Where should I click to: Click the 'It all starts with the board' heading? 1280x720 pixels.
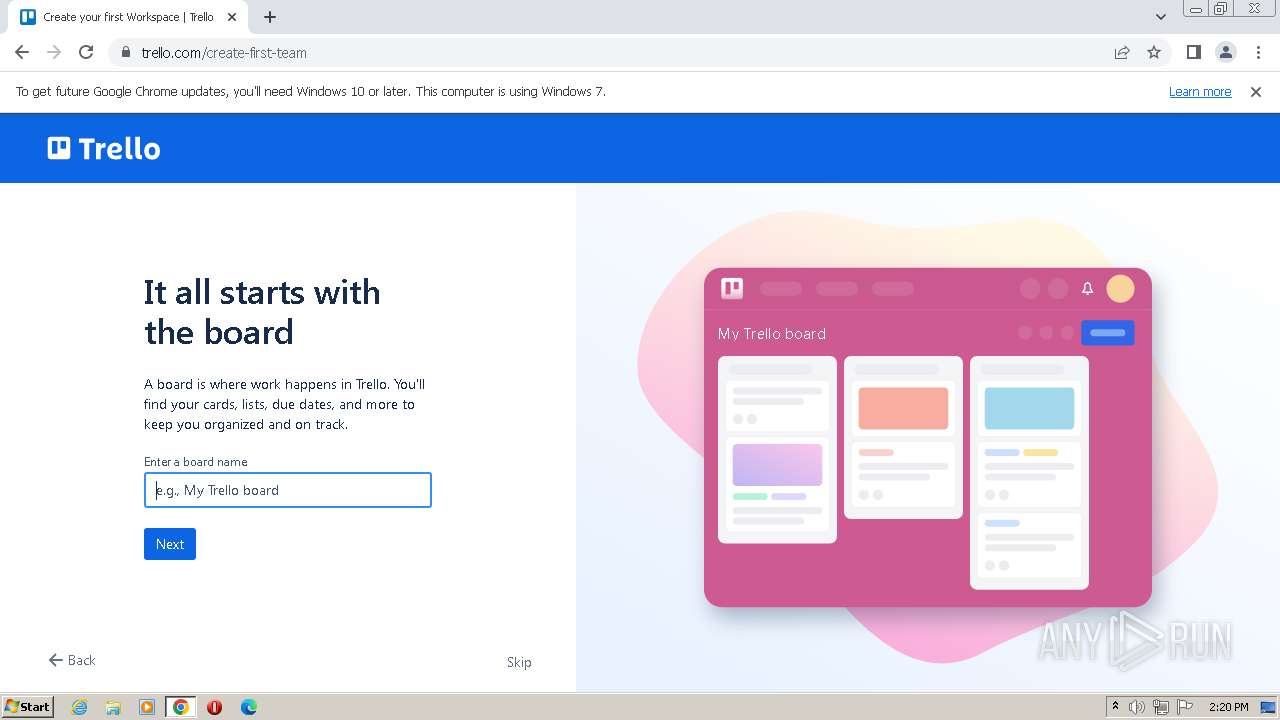pyautogui.click(x=262, y=312)
